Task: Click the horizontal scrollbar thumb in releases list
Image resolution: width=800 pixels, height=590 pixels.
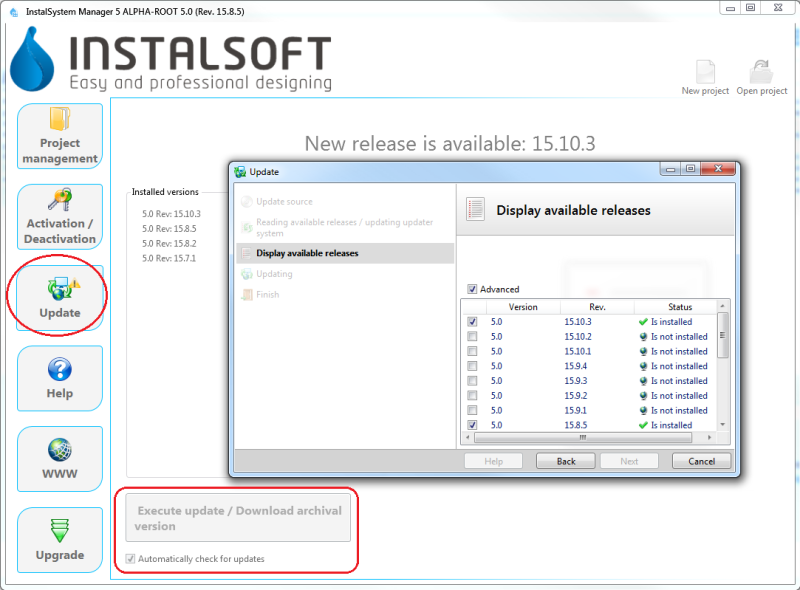Action: 583,438
